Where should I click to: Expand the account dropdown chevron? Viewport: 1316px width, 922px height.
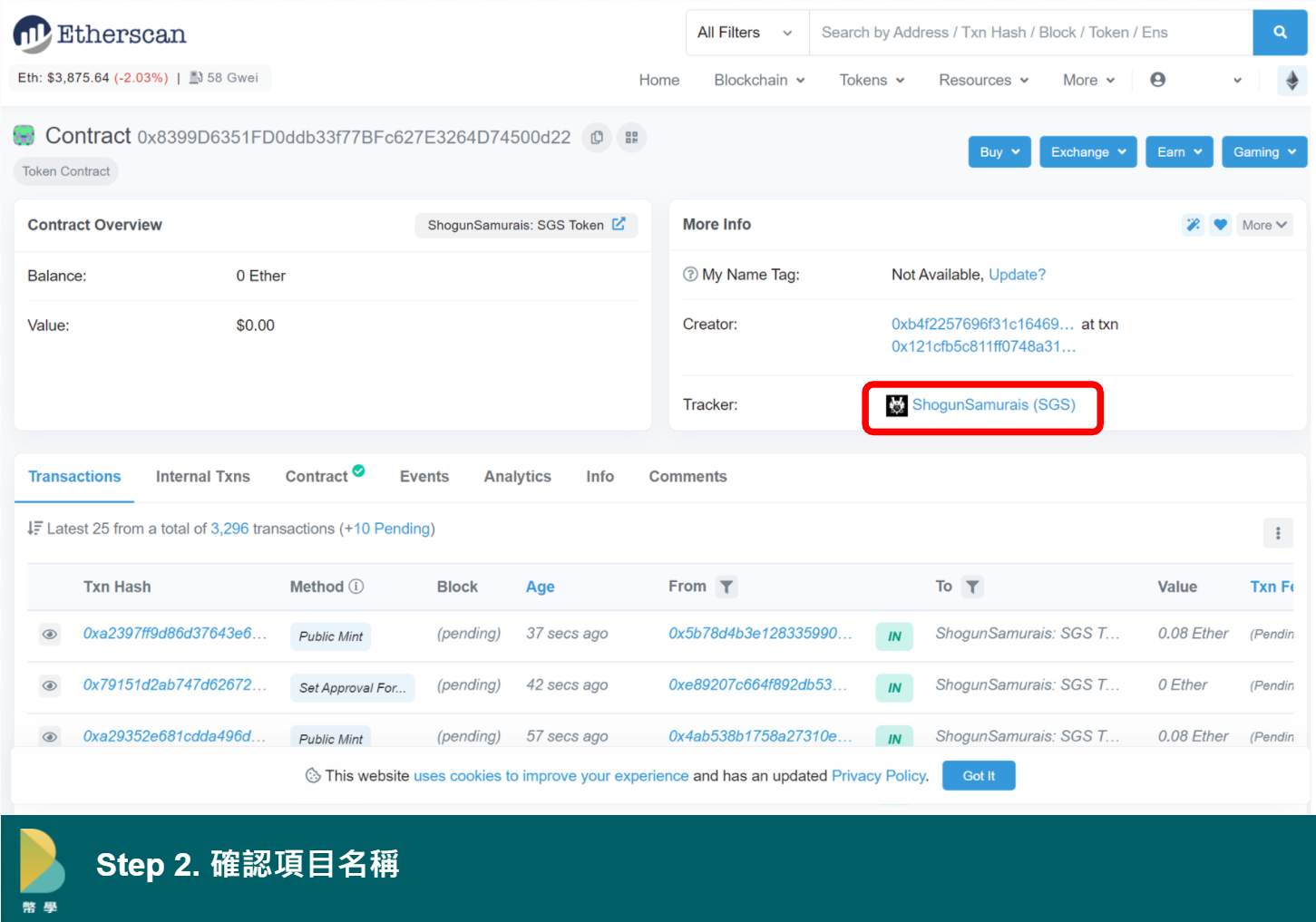click(1237, 81)
